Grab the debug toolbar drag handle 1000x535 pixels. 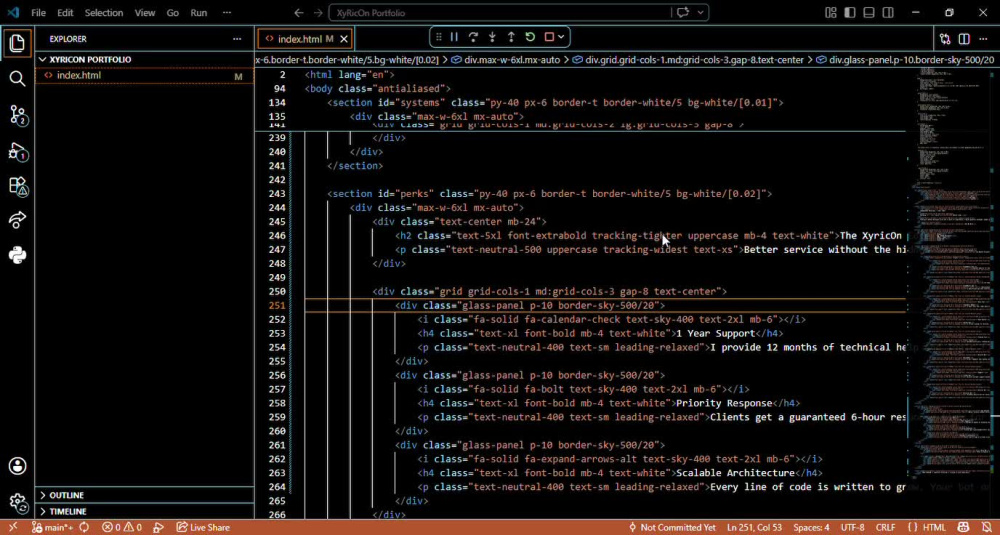[x=439, y=37]
